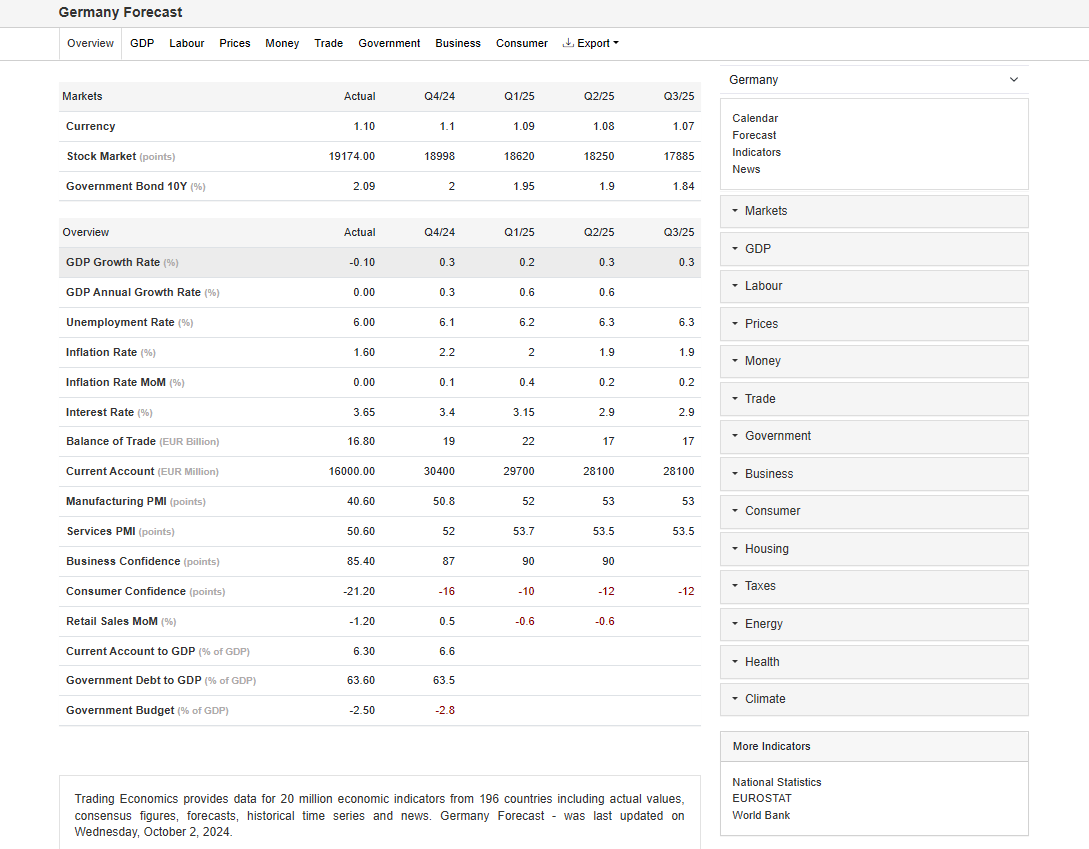
Task: Open the Consumer Confidence link
Action: [126, 591]
